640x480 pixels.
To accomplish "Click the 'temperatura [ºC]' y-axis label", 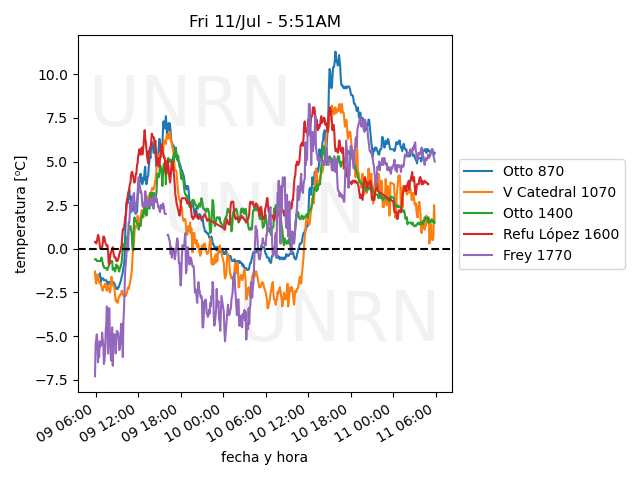I will point(20,213).
